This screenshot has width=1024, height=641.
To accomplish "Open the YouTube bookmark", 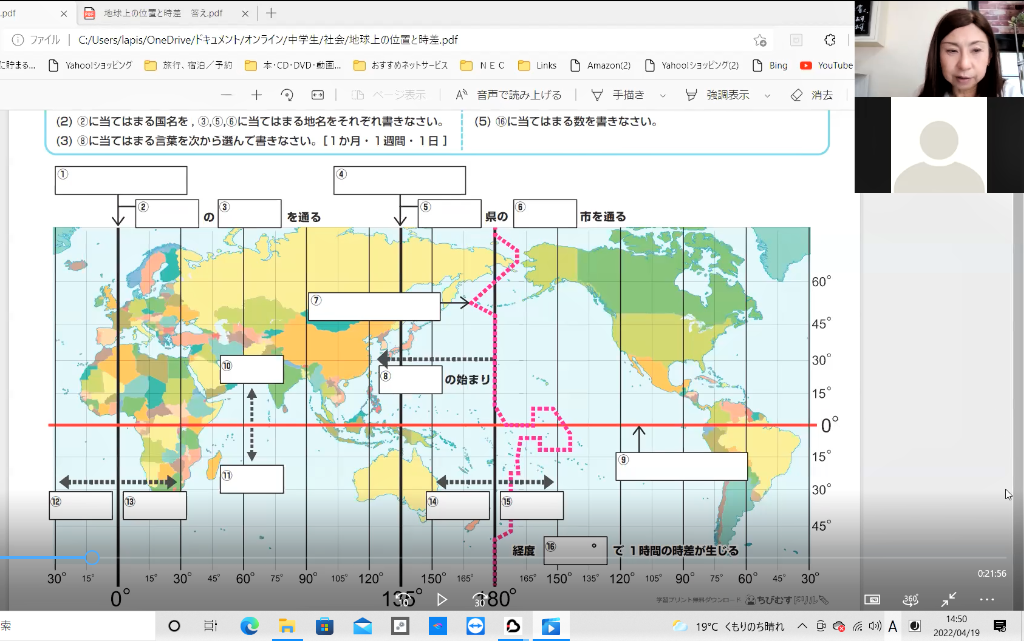I will 826,65.
